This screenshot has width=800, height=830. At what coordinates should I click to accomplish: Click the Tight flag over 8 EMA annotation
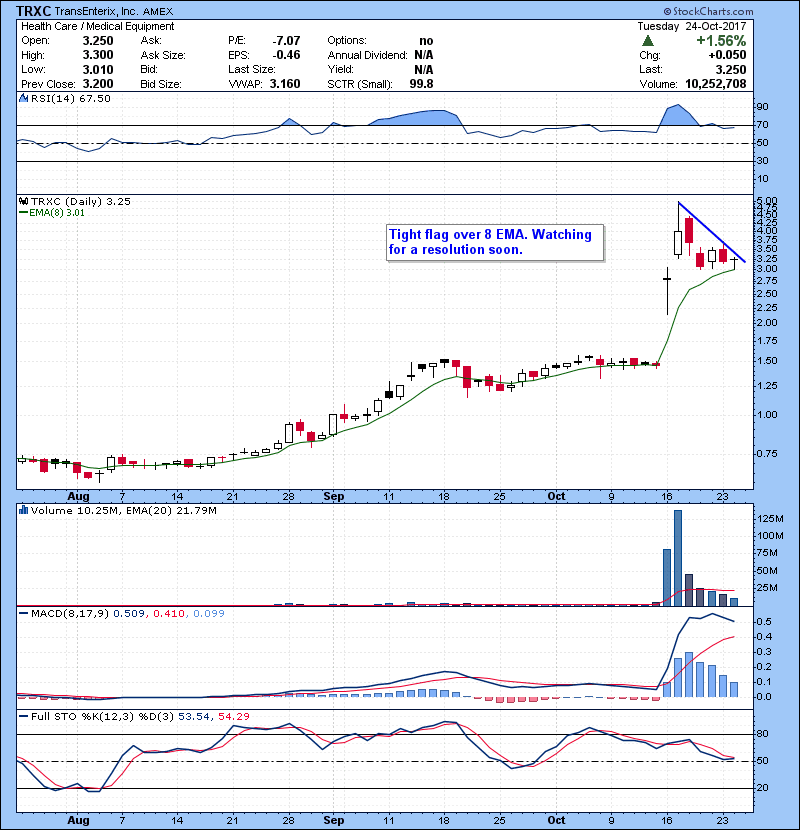[495, 242]
